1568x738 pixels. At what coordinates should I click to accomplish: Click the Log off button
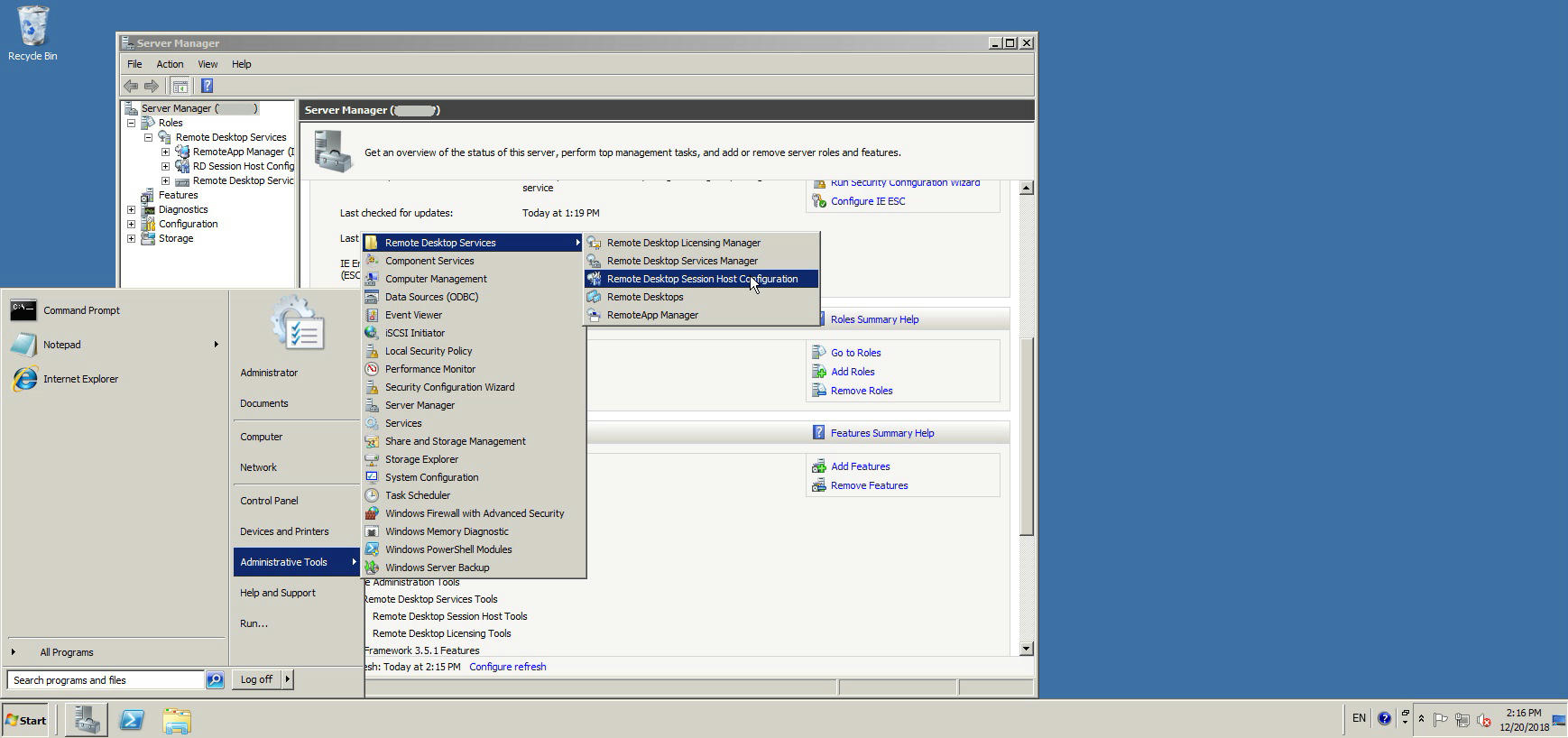(256, 679)
